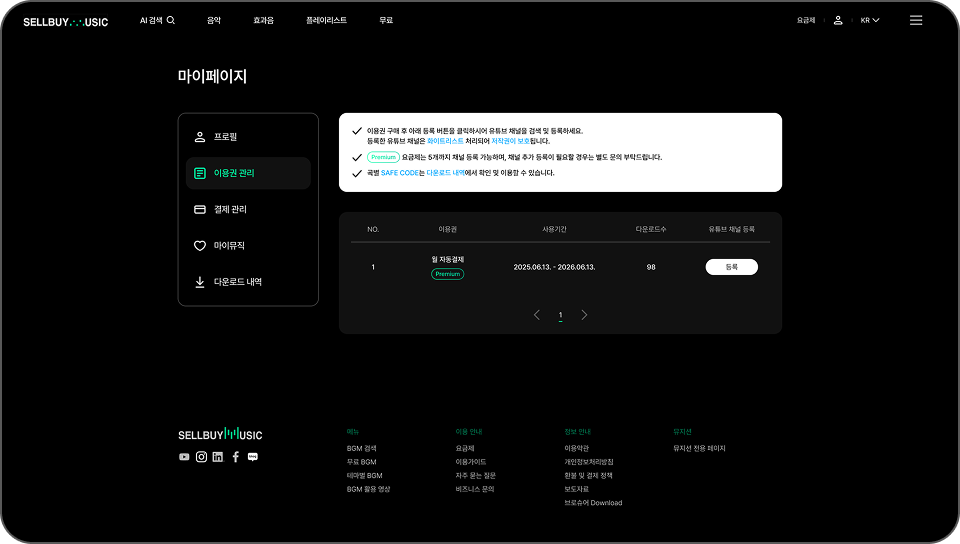
Task: Go to next page arrow
Action: tap(584, 315)
